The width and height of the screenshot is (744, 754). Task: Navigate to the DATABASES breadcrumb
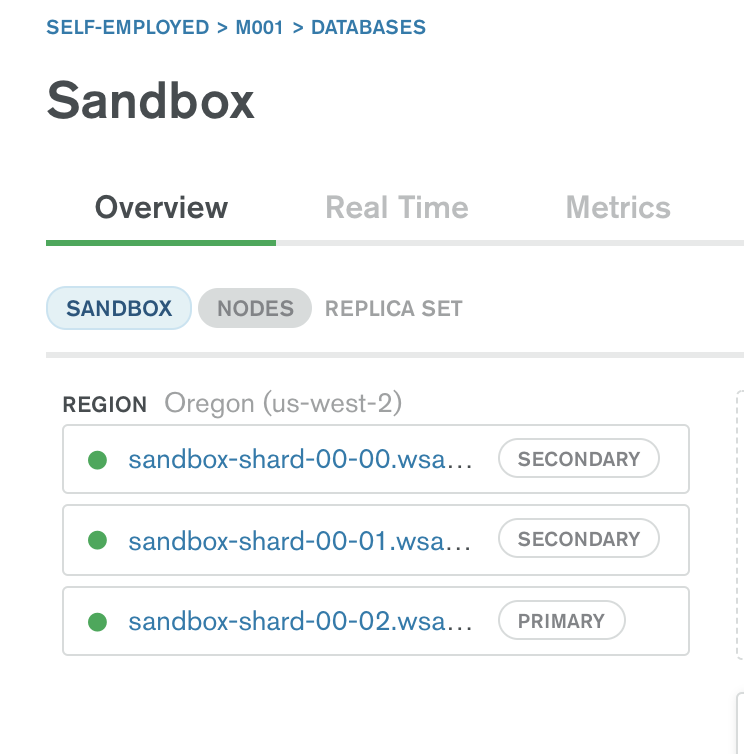pyautogui.click(x=369, y=28)
